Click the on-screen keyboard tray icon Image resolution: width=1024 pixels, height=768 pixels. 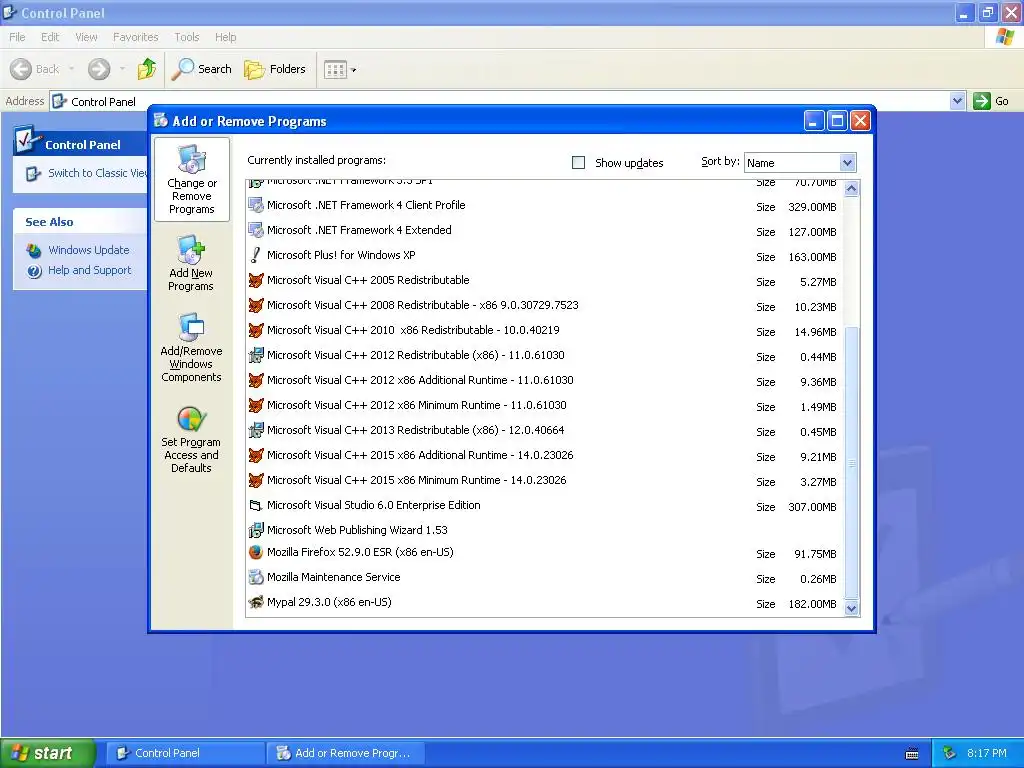pyautogui.click(x=912, y=754)
